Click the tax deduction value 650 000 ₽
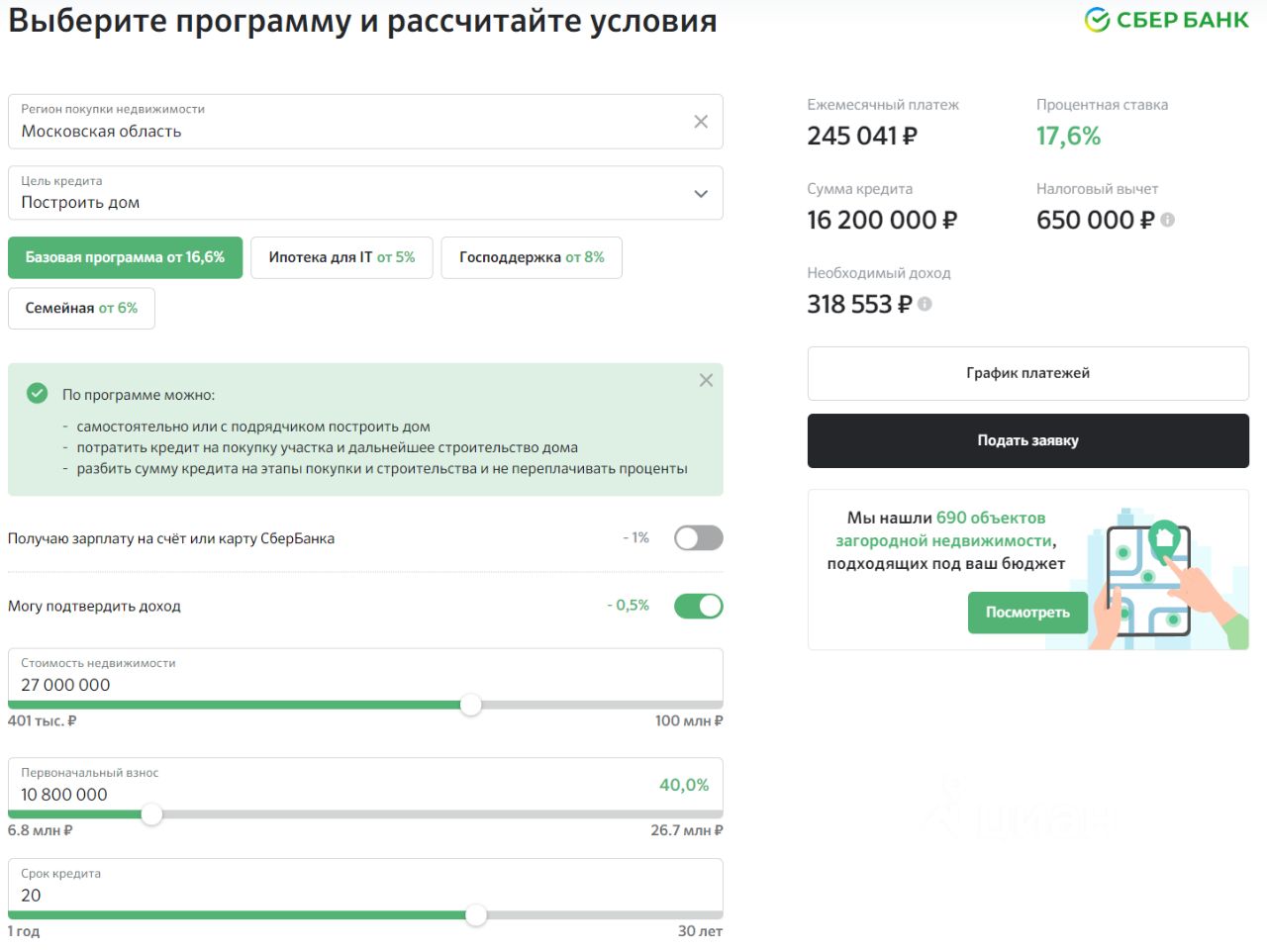The image size is (1267, 952). 1095,220
